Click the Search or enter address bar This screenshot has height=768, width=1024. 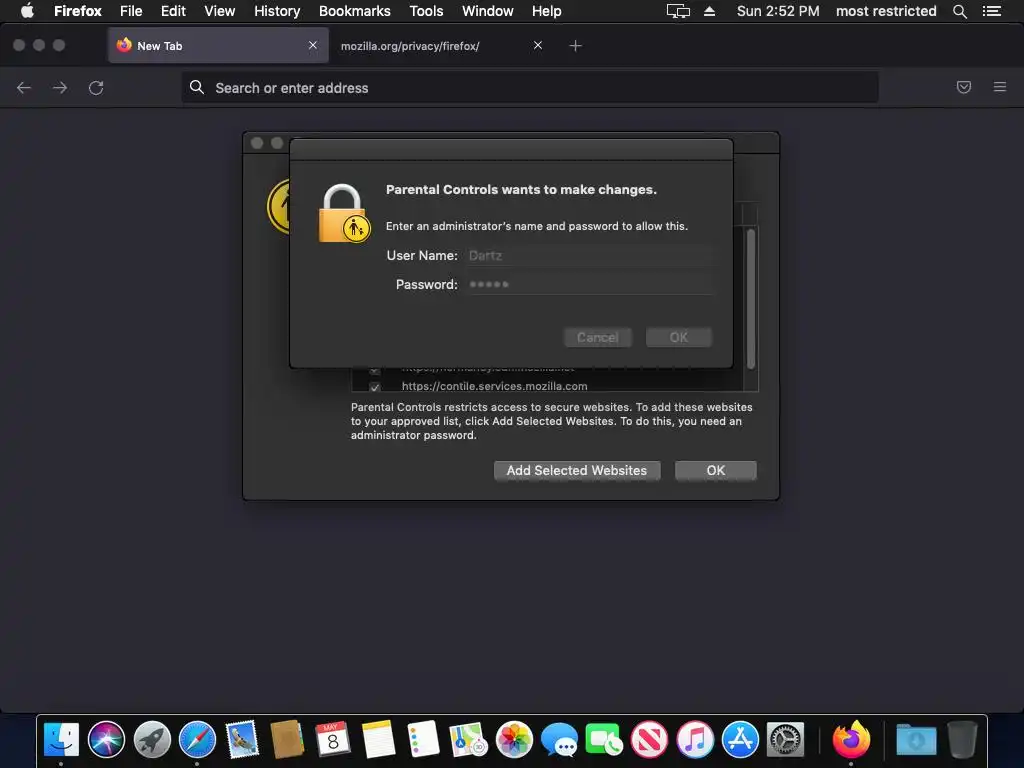[530, 88]
